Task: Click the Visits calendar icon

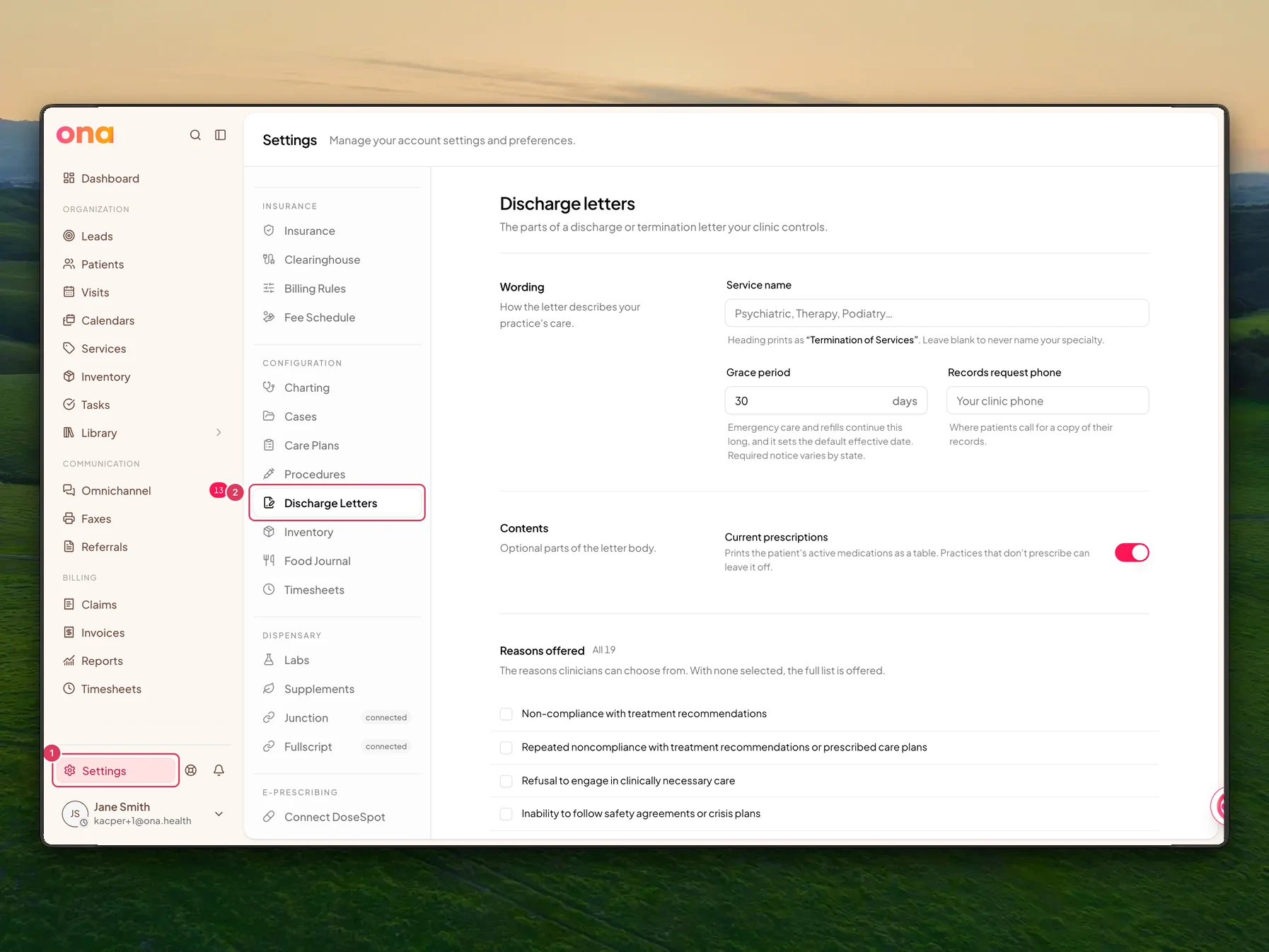Action: (x=69, y=292)
